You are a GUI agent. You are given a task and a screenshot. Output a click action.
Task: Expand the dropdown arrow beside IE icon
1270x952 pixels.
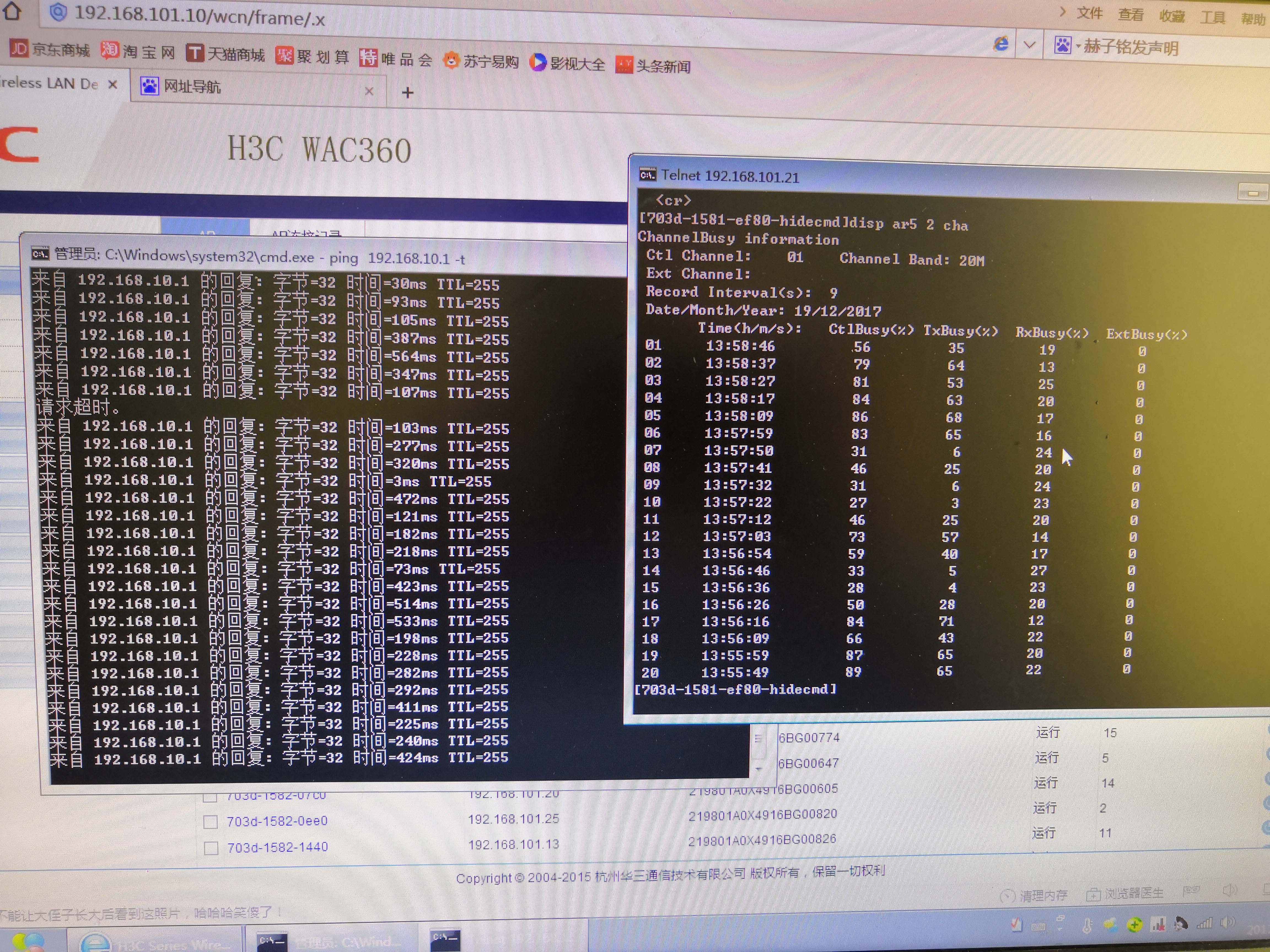coord(1029,44)
